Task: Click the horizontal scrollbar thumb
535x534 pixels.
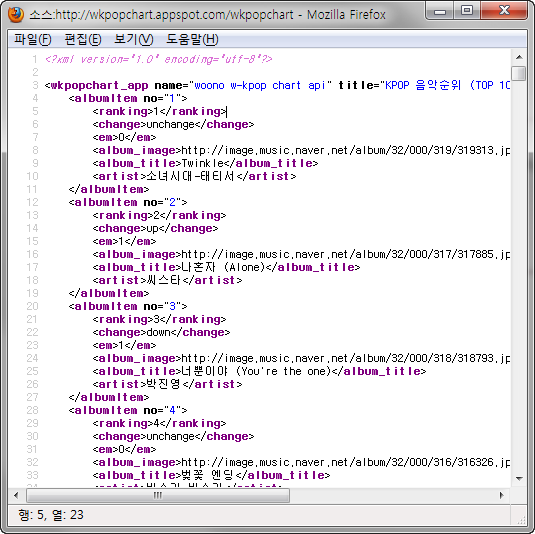Action: point(158,495)
